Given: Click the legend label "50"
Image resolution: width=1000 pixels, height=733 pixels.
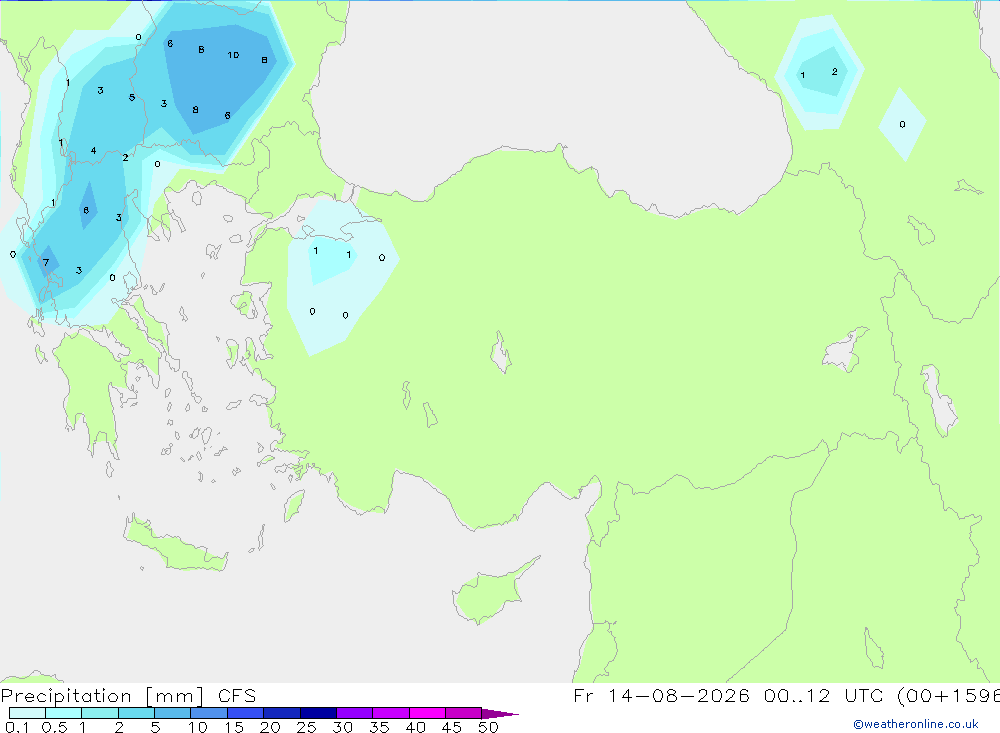Looking at the screenshot, I should coord(488,727).
